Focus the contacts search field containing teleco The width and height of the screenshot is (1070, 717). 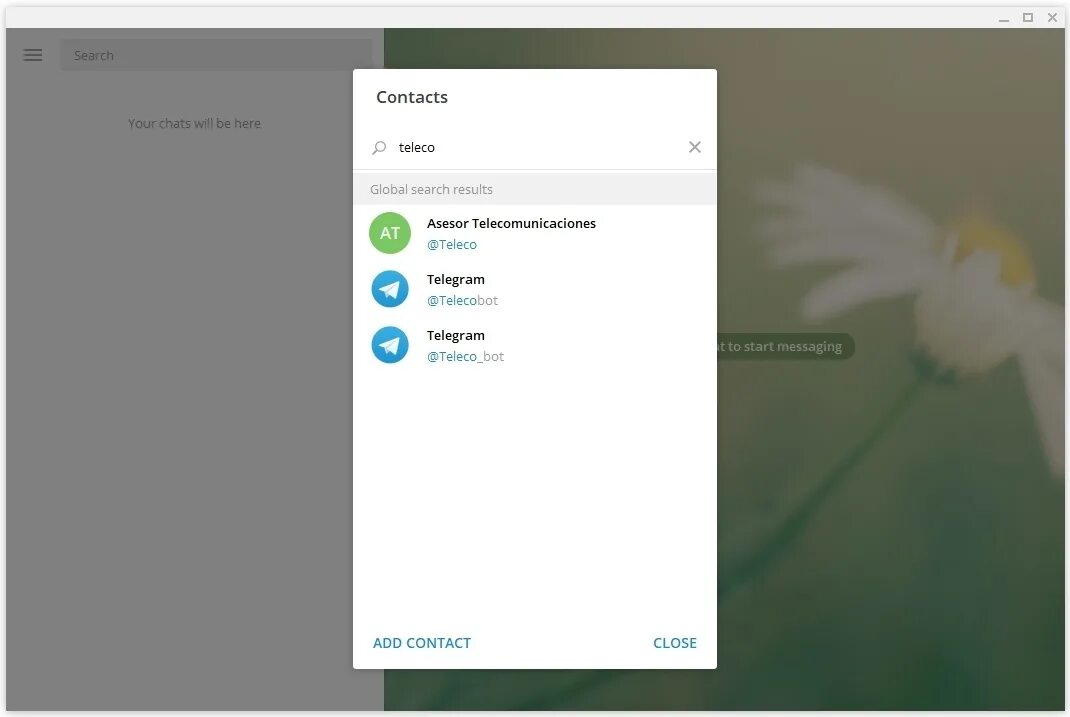[535, 147]
